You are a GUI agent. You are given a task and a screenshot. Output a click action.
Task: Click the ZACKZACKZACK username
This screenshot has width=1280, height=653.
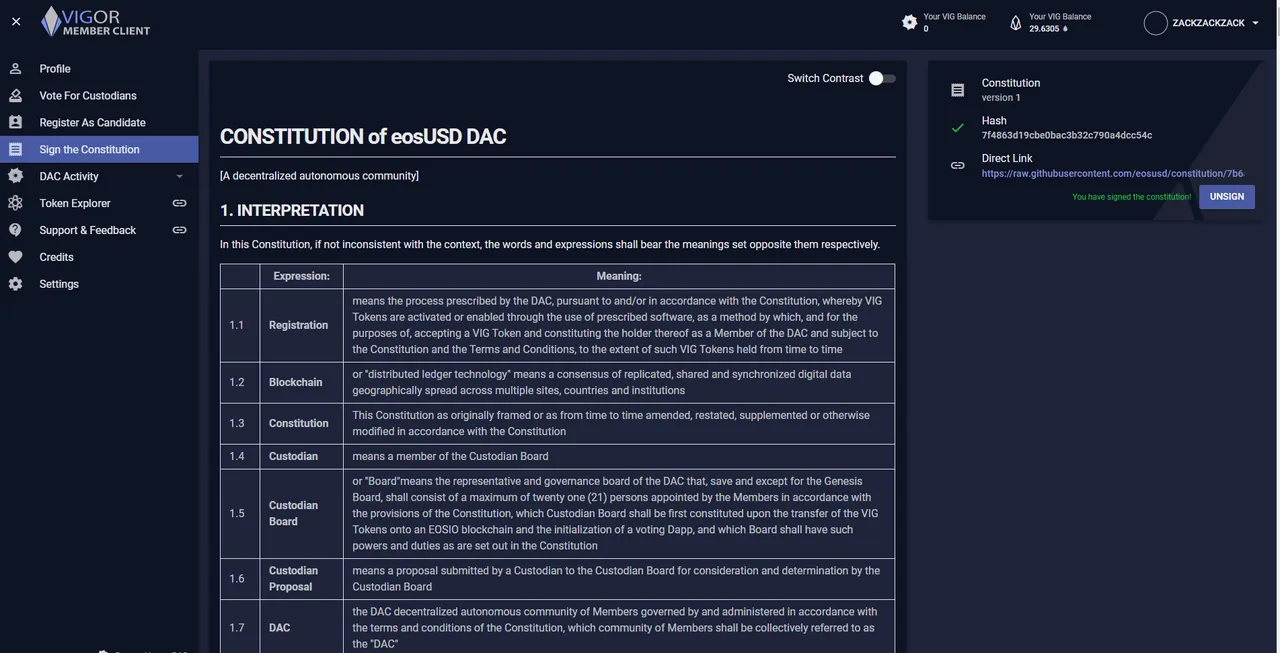tap(1209, 23)
